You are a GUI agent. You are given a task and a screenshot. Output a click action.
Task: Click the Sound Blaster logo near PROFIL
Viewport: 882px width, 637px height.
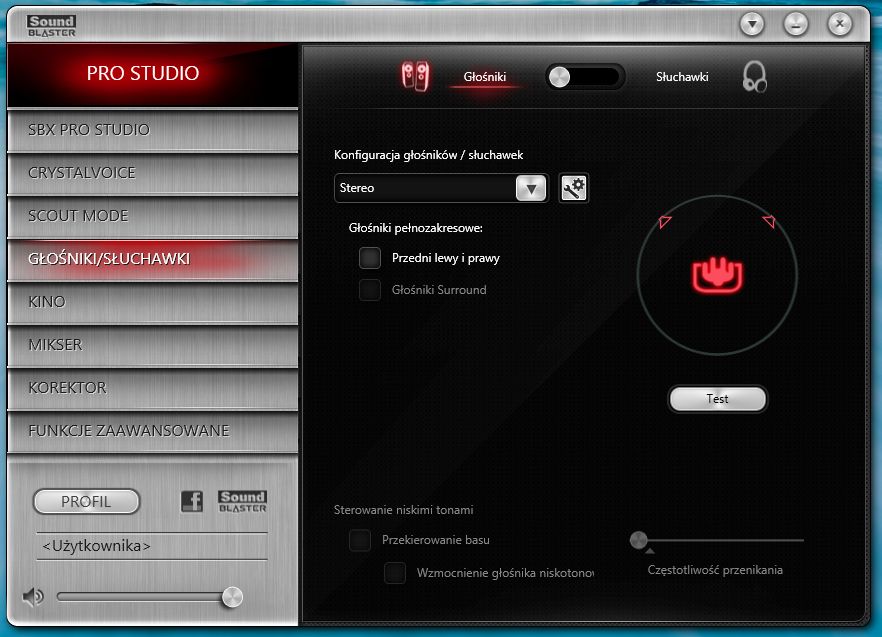click(242, 501)
